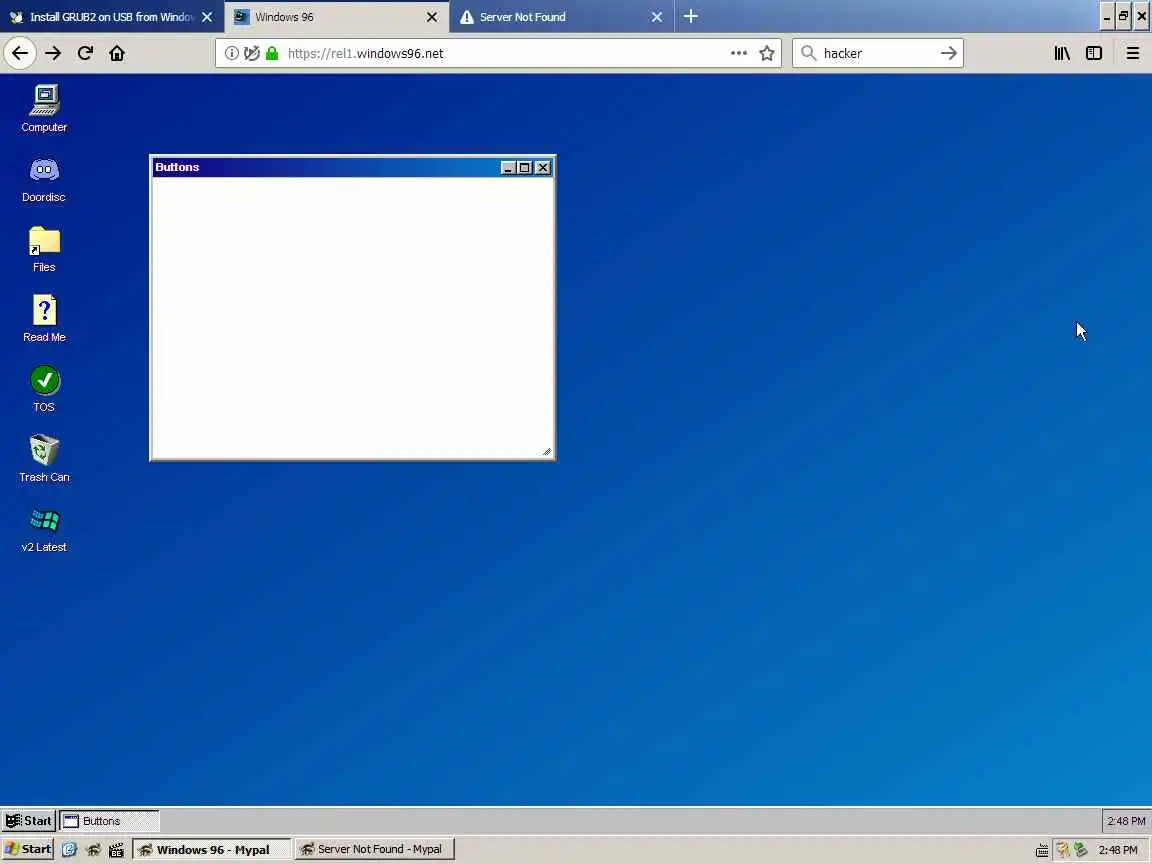Open a new browser tab
The height and width of the screenshot is (864, 1152).
[691, 16]
